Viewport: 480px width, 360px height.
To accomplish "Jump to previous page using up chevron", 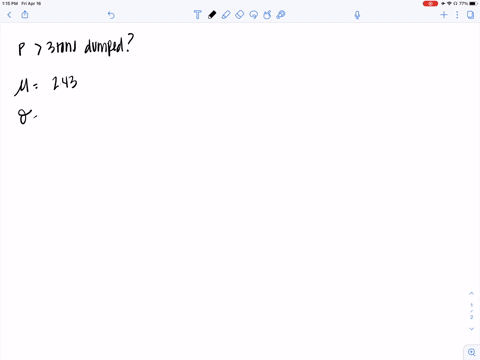I will 471,293.
